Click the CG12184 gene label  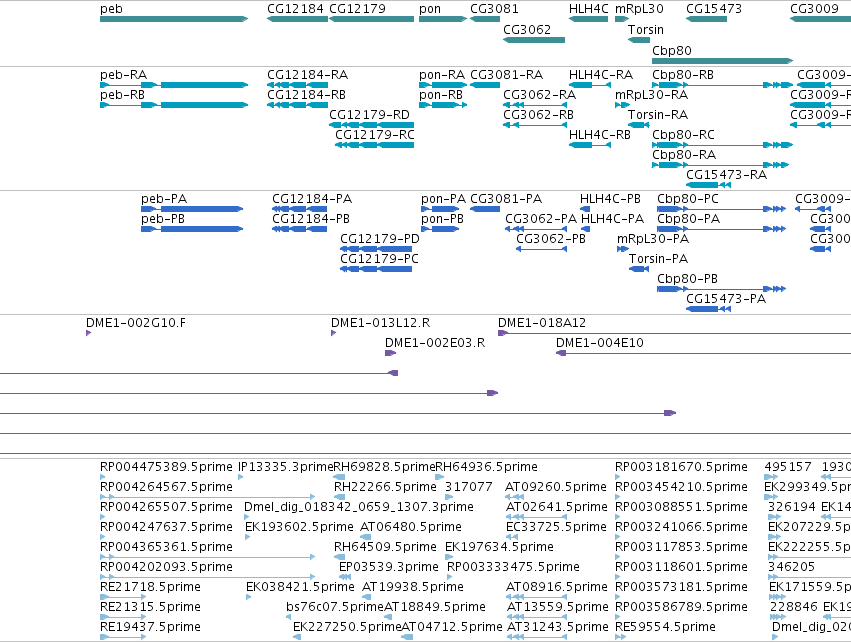coord(295,9)
